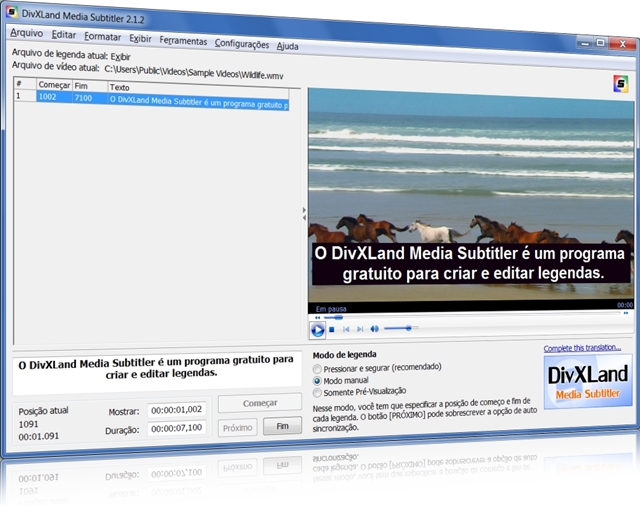Click the video seek bar
Image resolution: width=640 pixels, height=506 pixels.
(472, 314)
